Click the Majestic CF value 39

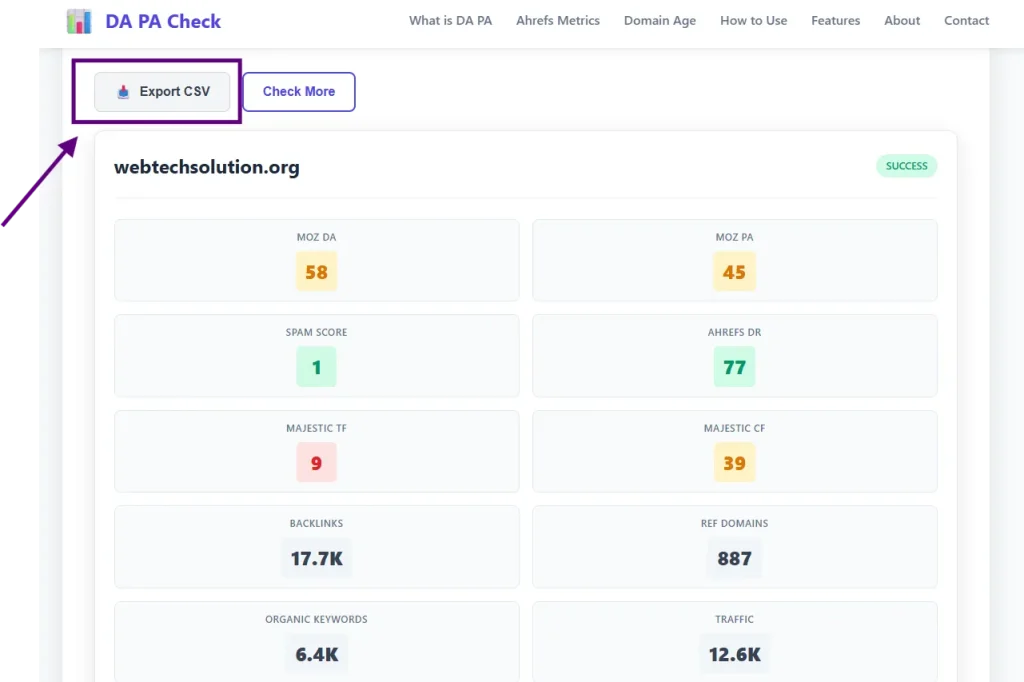point(734,463)
